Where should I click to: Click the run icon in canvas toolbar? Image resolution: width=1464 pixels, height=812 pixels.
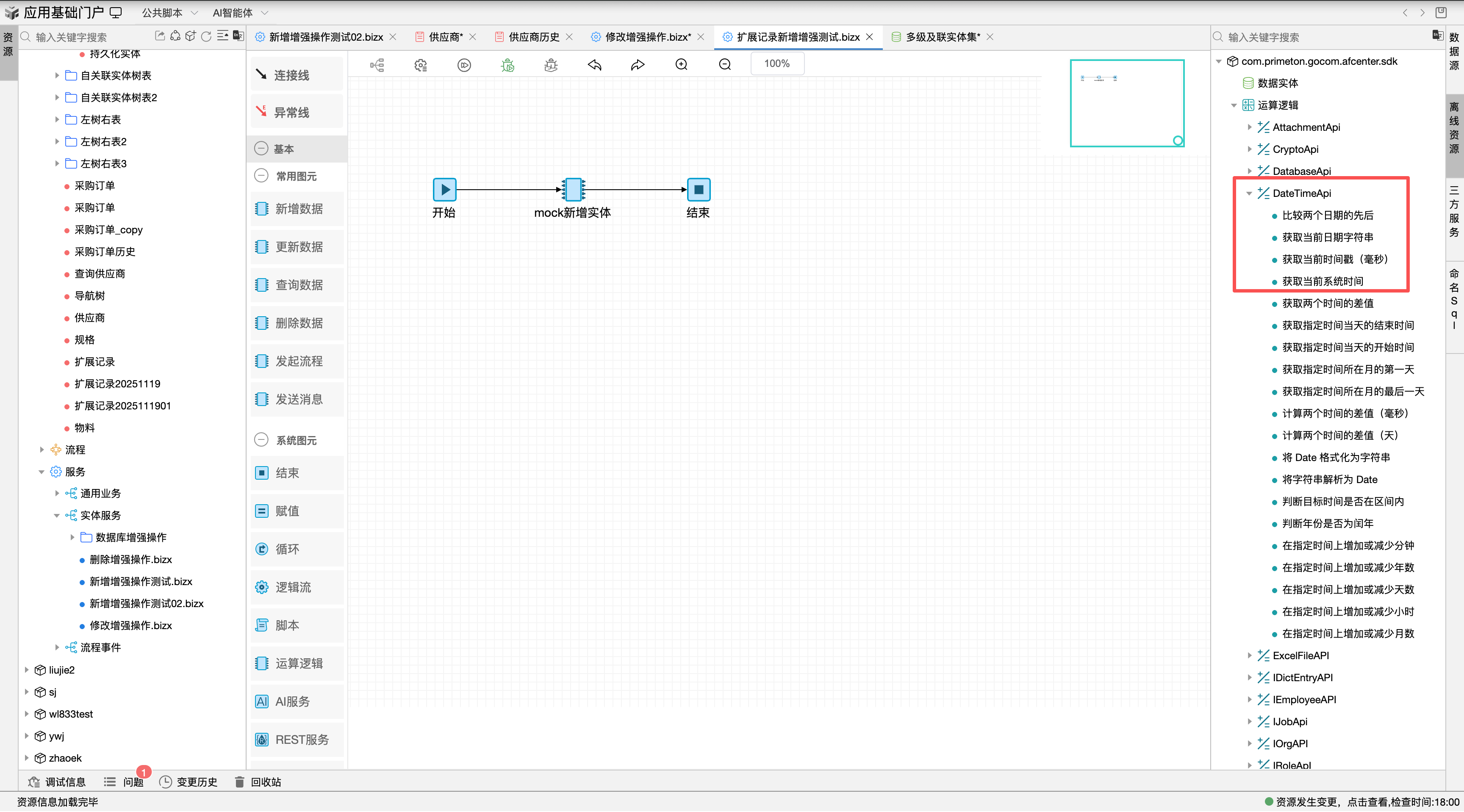[464, 65]
